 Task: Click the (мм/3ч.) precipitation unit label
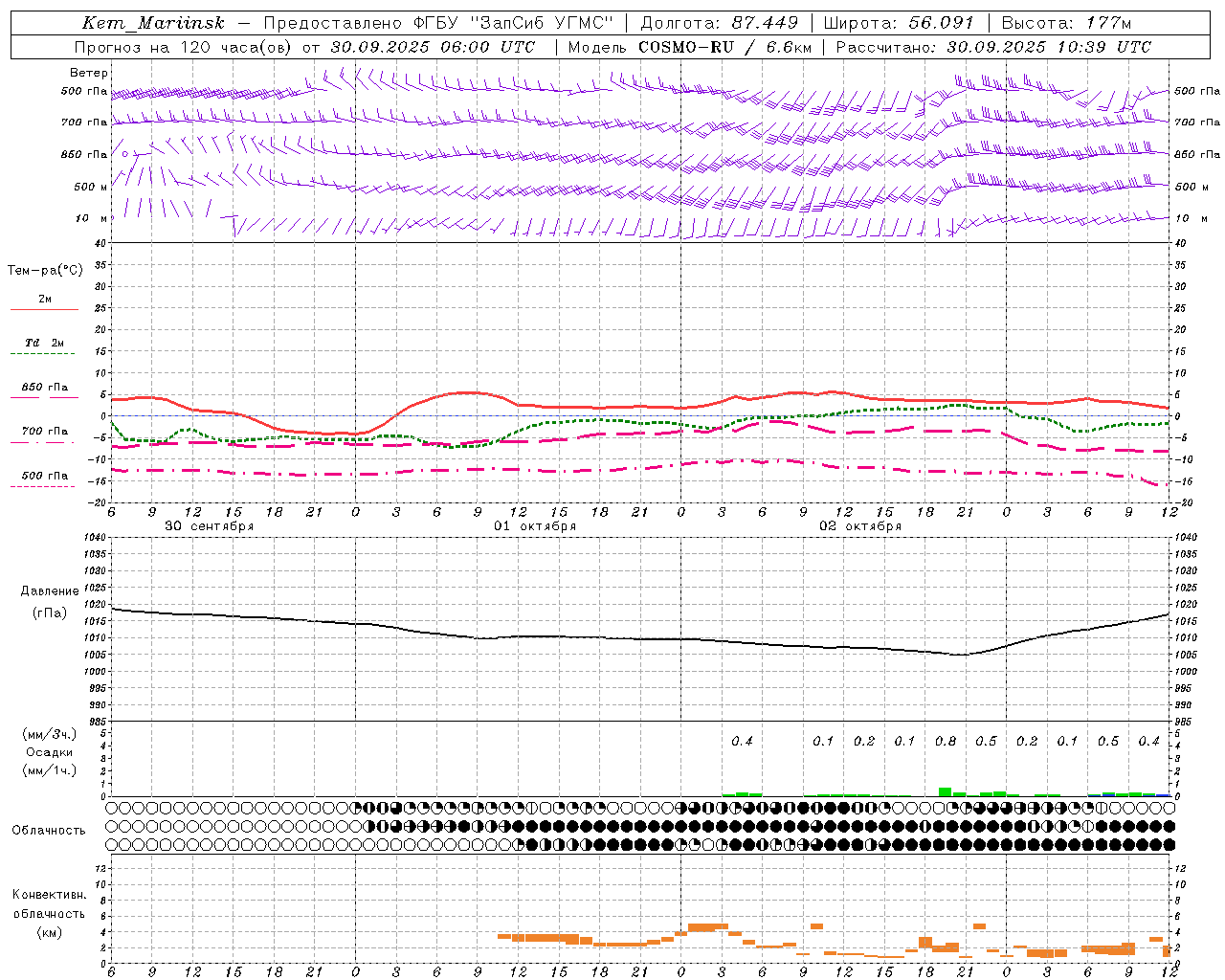[50, 734]
